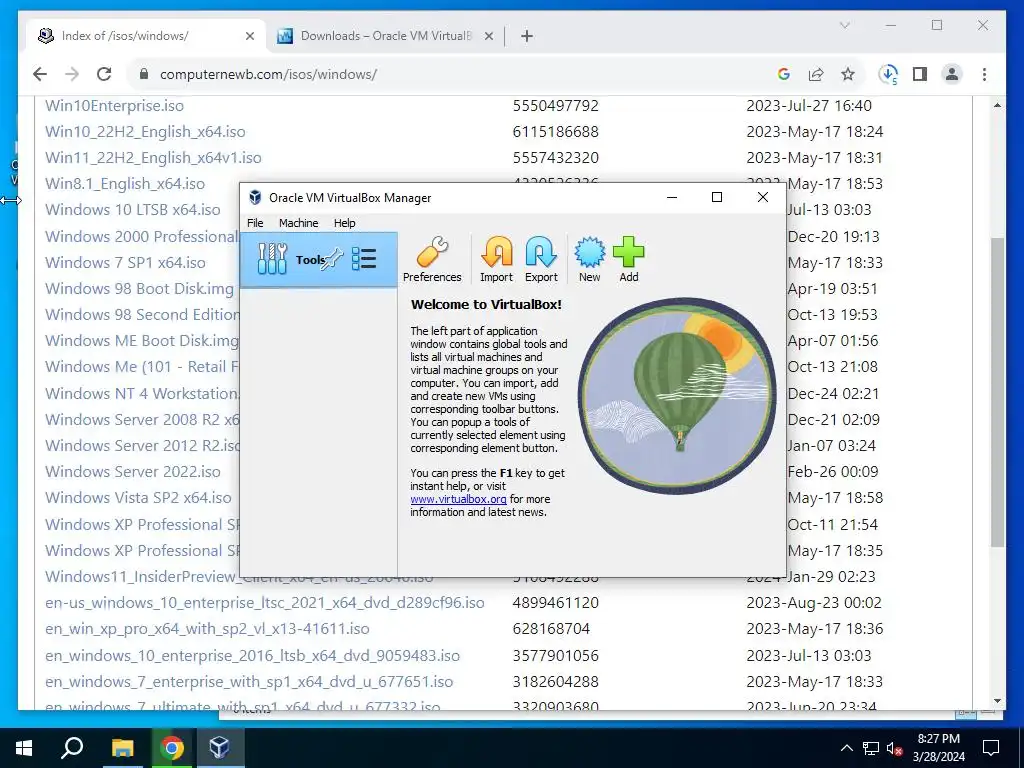Switch to Downloads – Oracle VM VirtualBox tab

pyautogui.click(x=385, y=36)
